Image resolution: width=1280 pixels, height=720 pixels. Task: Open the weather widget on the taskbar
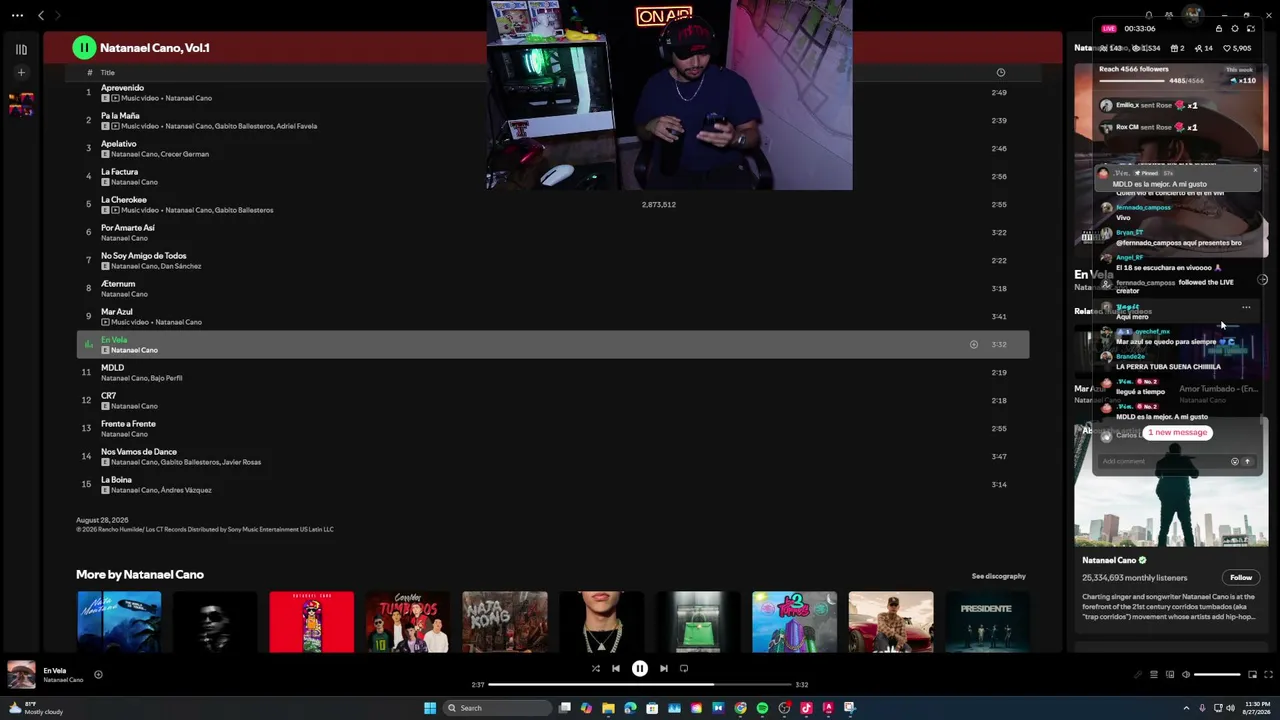click(x=36, y=708)
